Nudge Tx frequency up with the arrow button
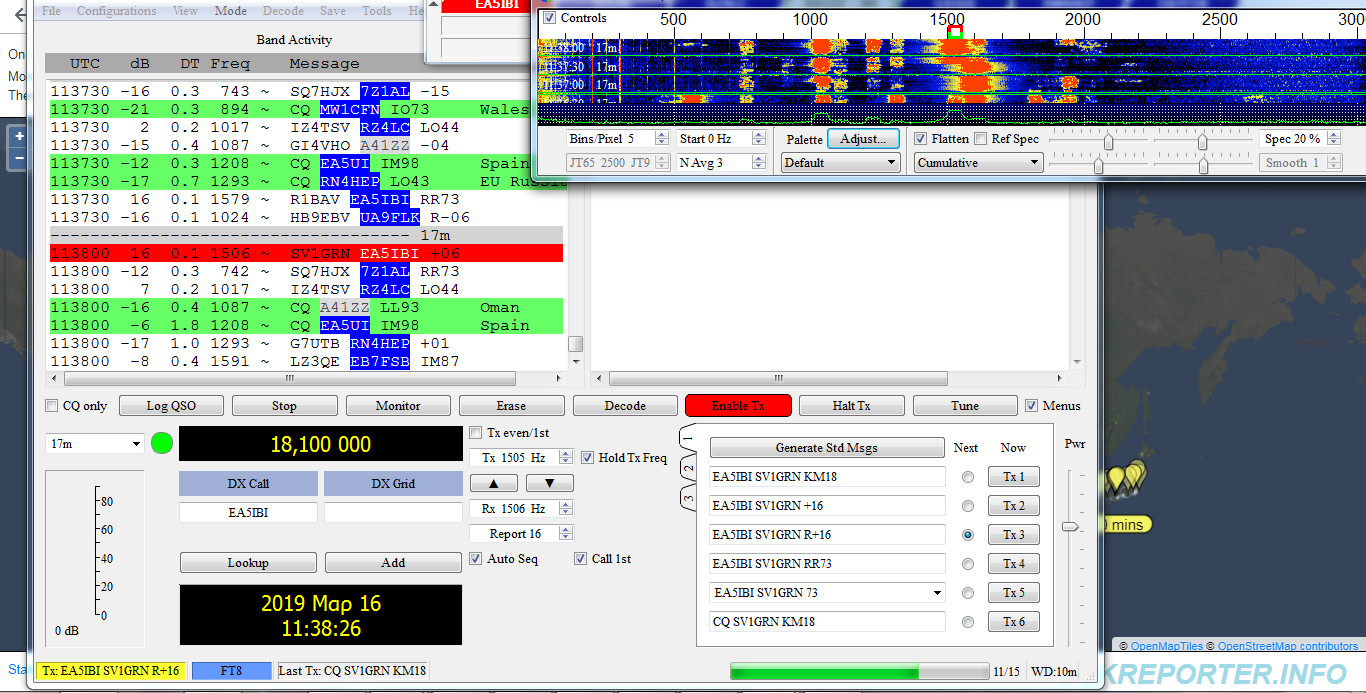Image resolution: width=1366 pixels, height=693 pixels. pos(493,483)
